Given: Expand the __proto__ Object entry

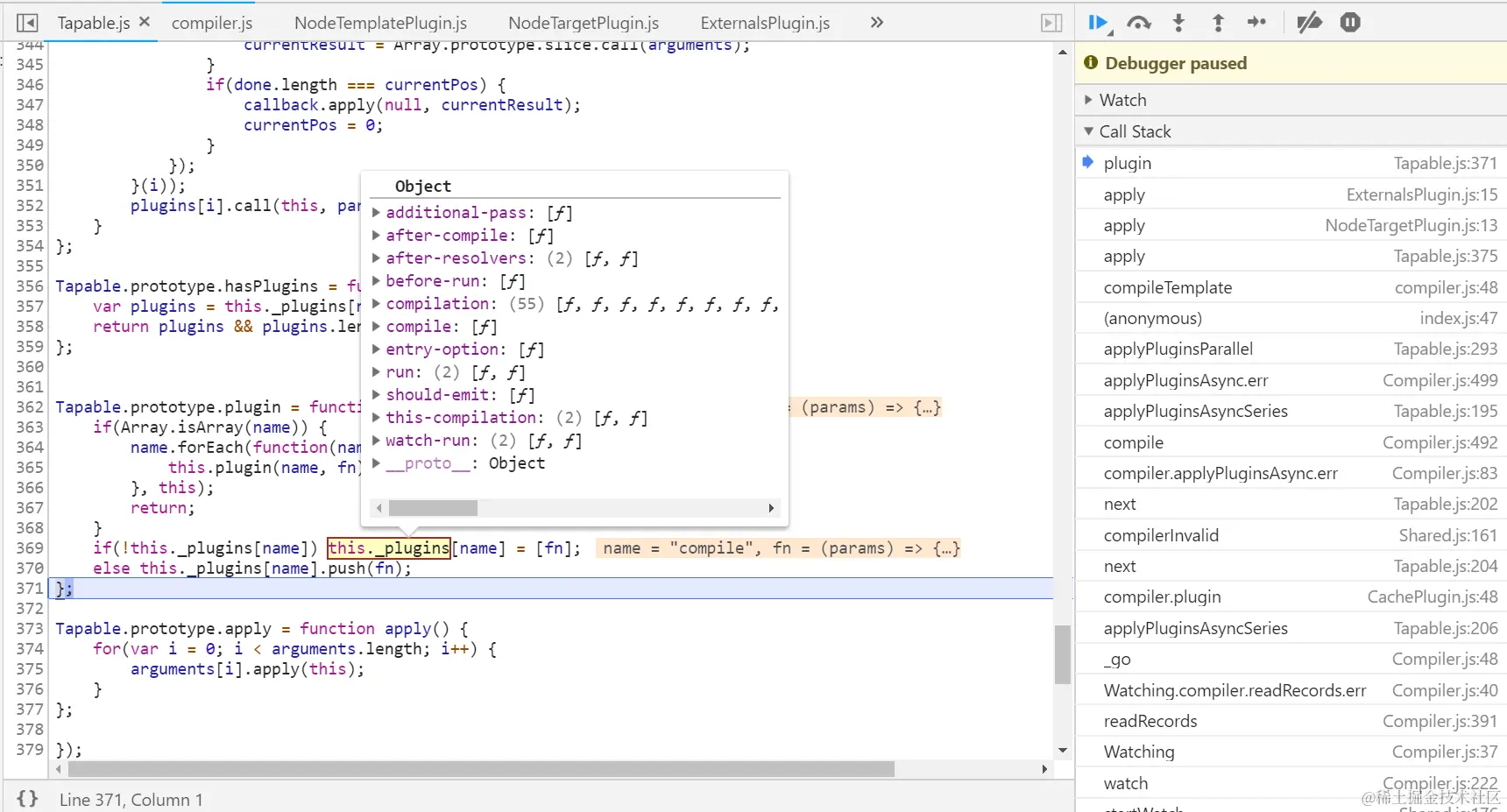Looking at the screenshot, I should pyautogui.click(x=376, y=463).
